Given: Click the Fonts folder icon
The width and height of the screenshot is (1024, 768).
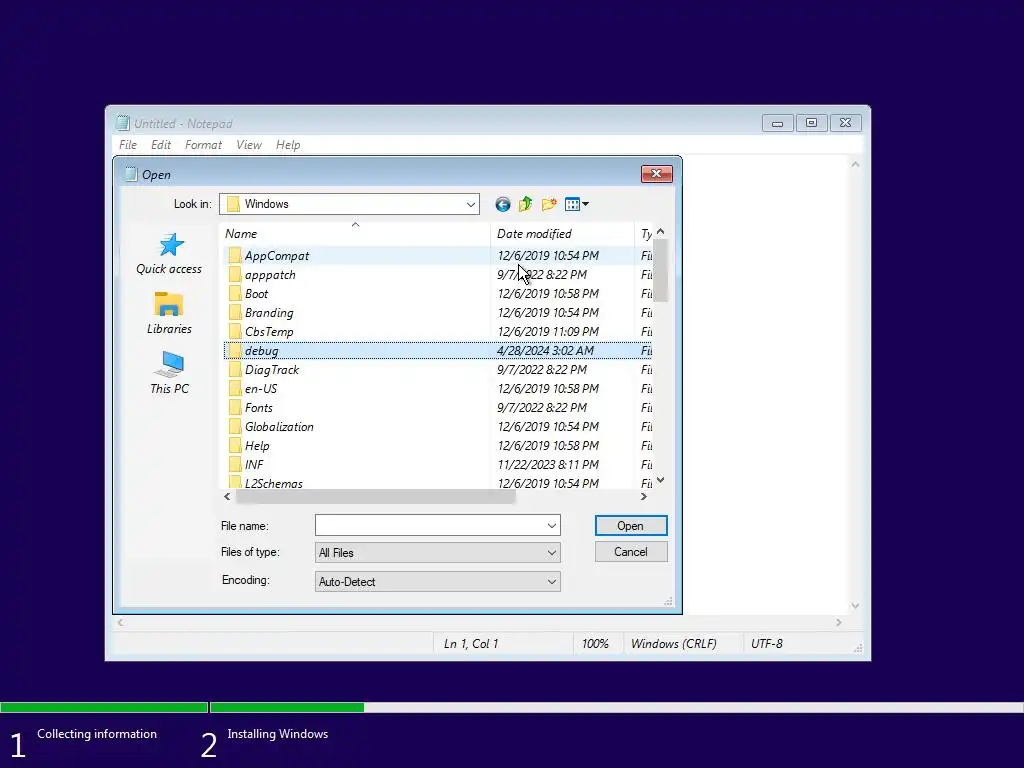Looking at the screenshot, I should (234, 408).
